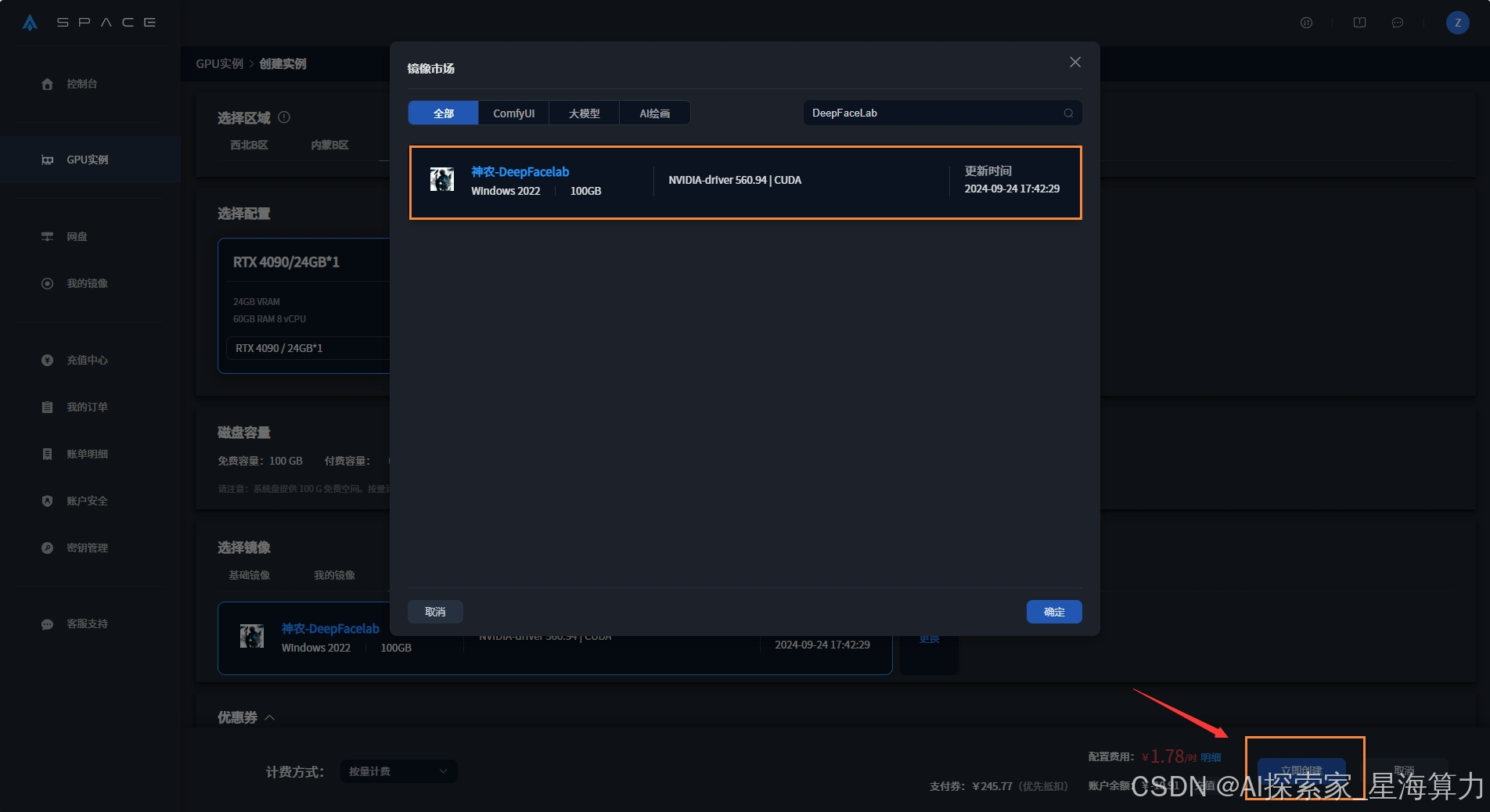This screenshot has width=1490, height=812.
Task: Switch to the ComfyUI tab
Action: pos(513,113)
